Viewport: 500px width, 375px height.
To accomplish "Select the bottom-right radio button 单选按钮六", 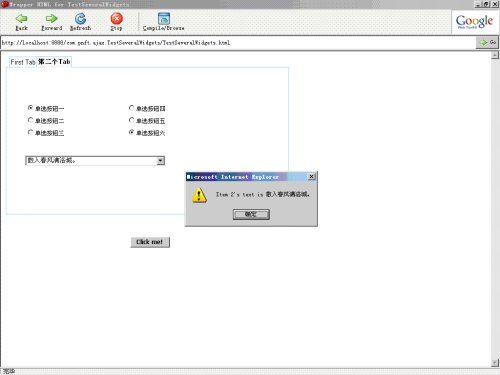I will point(131,132).
